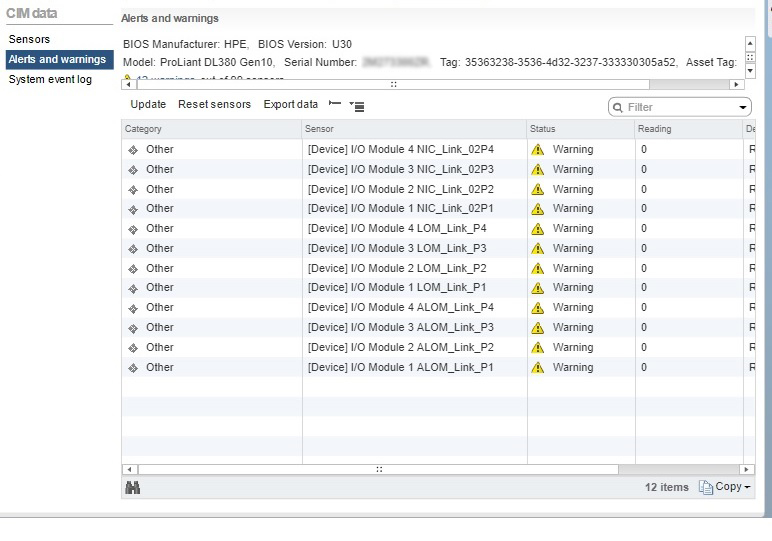Screen dimensions: 772x541
Task: Select Alerts and warnings in sidebar
Action: 57,59
